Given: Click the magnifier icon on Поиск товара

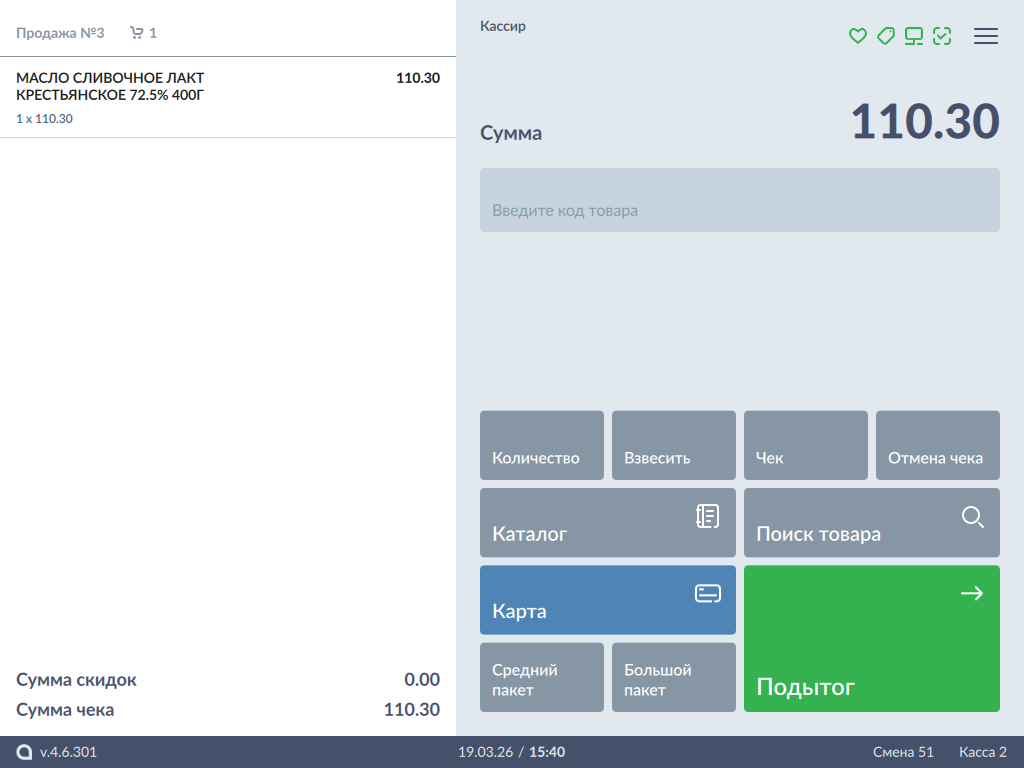Looking at the screenshot, I should [x=972, y=517].
